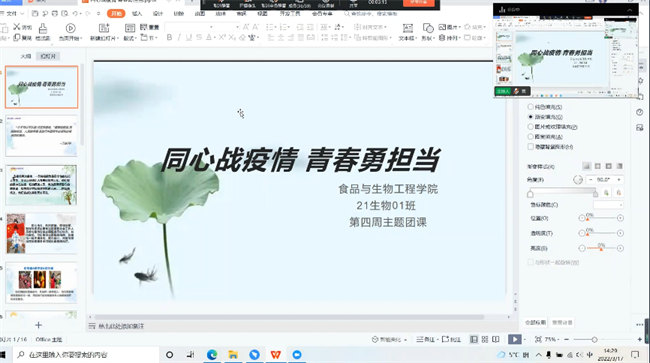
Task: Expand the New Slide dropdown arrow
Action: [118, 38]
